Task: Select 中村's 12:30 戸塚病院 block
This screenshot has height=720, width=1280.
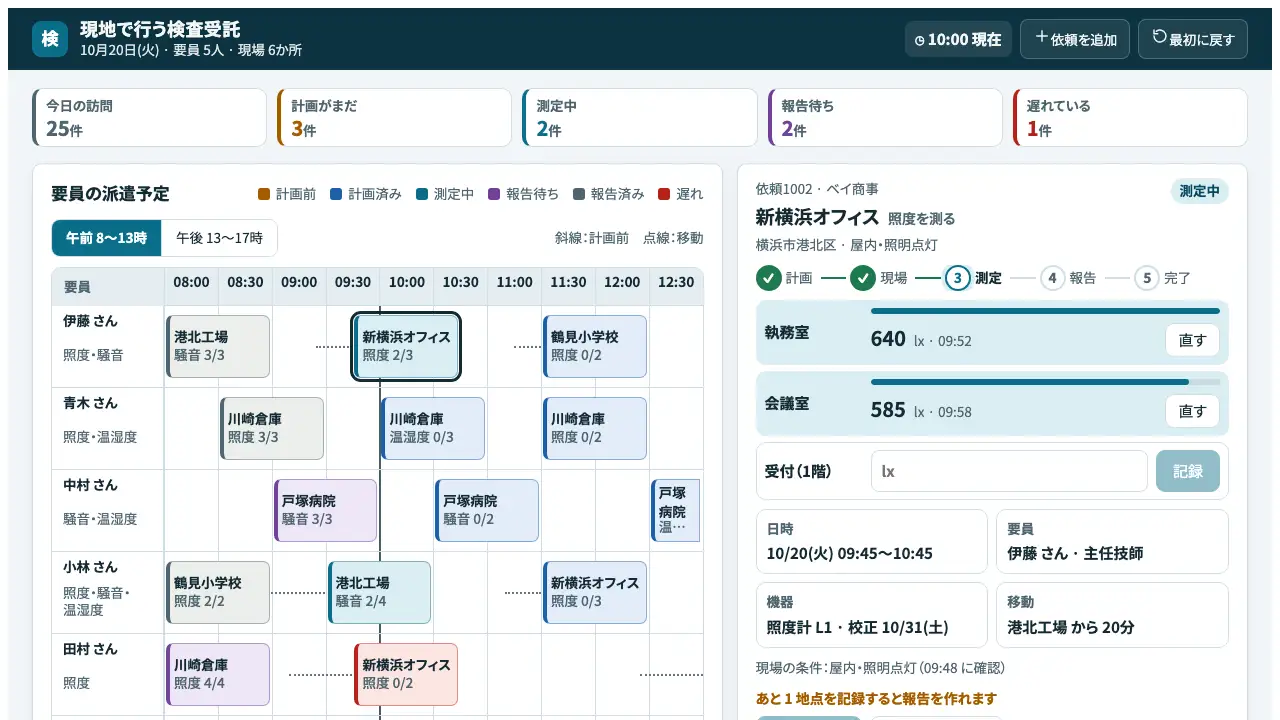Action: click(676, 511)
